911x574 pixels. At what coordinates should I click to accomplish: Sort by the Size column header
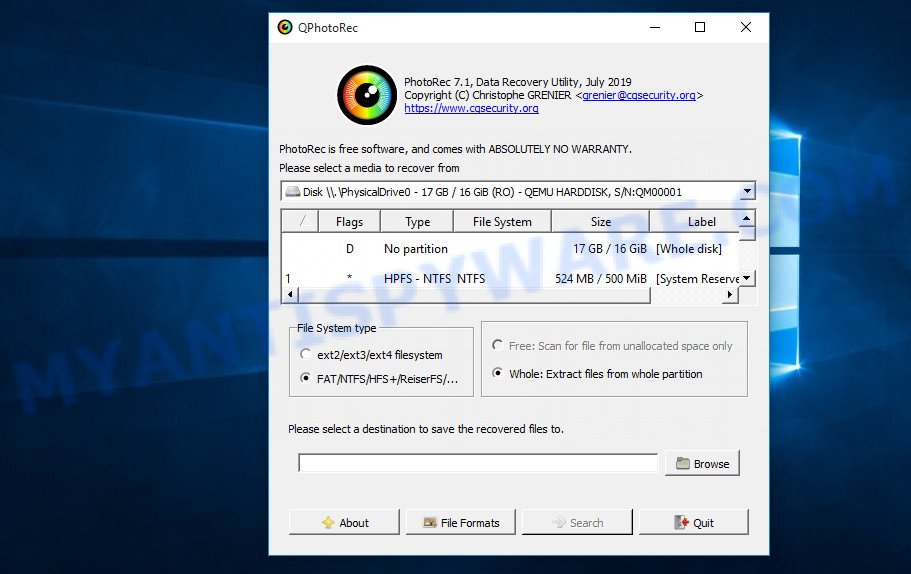click(x=600, y=222)
